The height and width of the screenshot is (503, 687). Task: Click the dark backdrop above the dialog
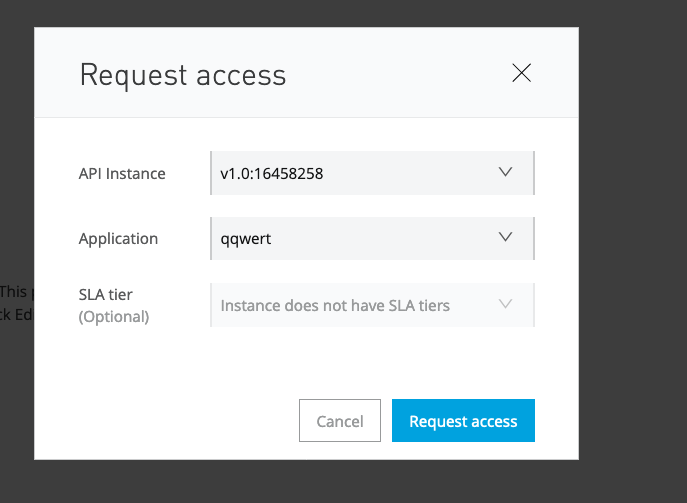(x=300, y=12)
